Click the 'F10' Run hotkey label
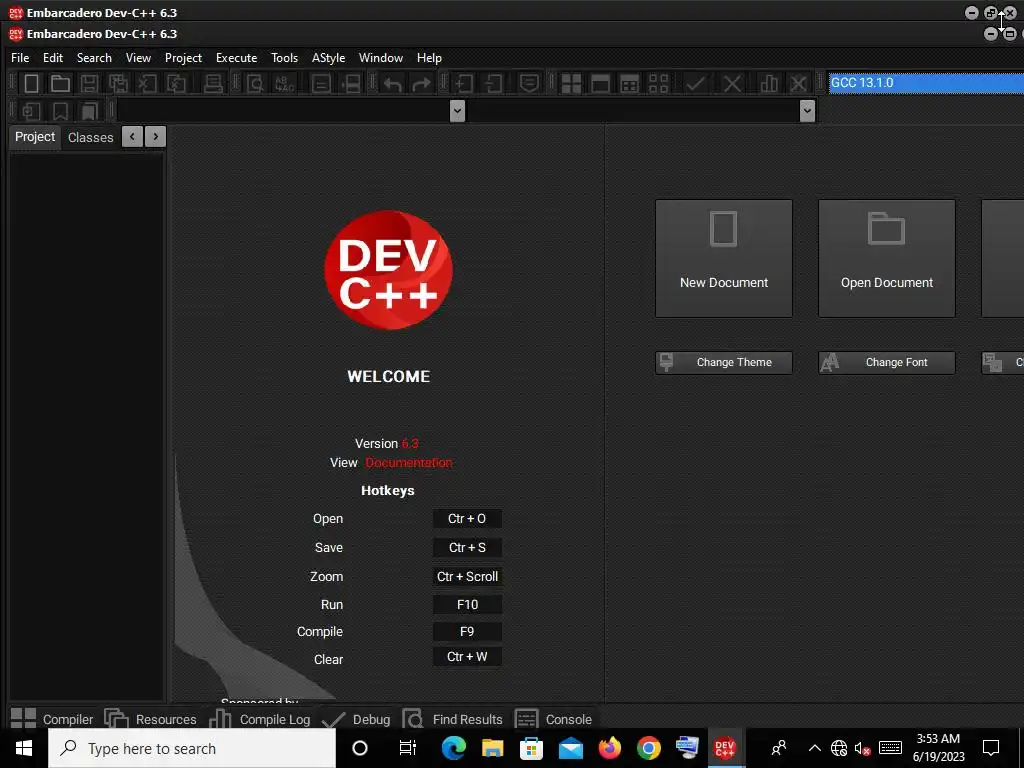The image size is (1024, 768). [467, 605]
